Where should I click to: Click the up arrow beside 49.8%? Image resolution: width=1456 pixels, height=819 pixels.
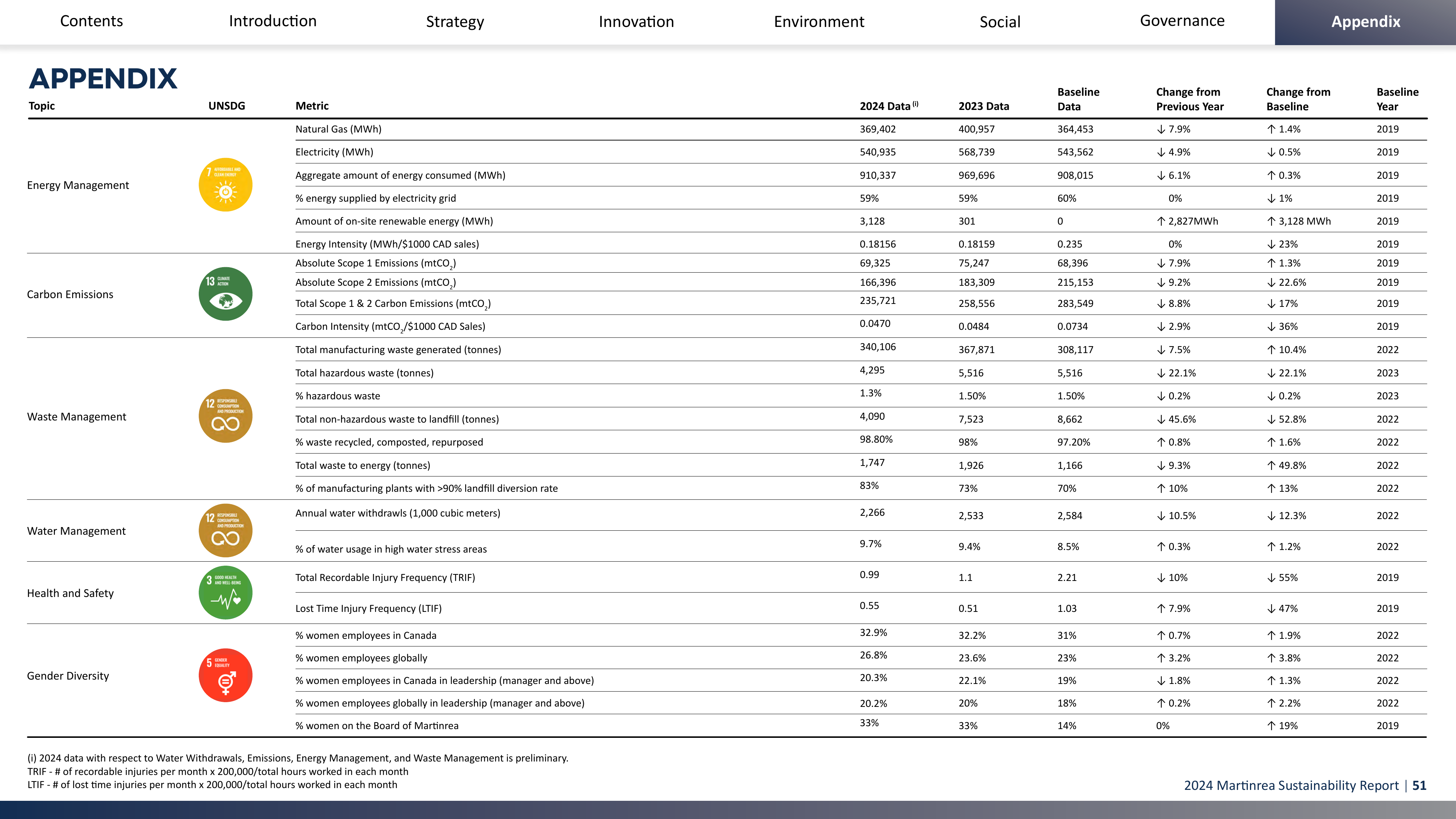[1271, 466]
